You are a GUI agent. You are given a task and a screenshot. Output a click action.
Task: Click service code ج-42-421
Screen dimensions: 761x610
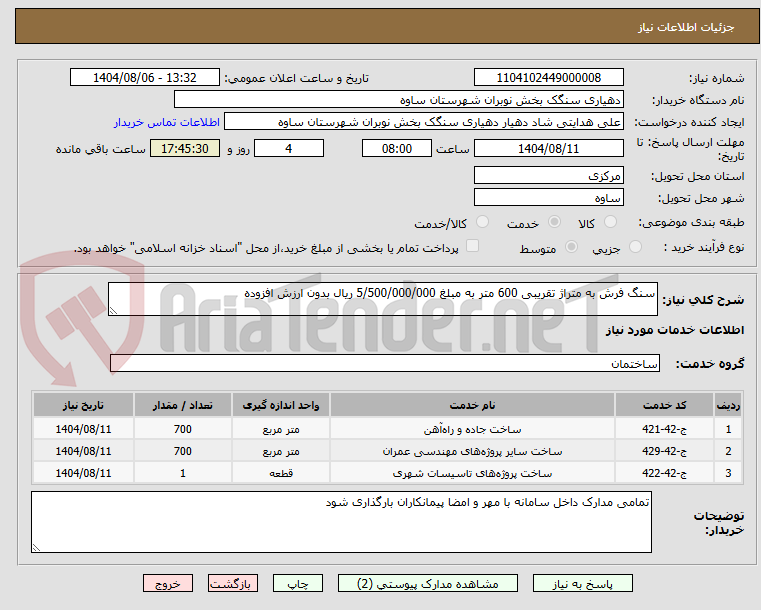tap(664, 429)
